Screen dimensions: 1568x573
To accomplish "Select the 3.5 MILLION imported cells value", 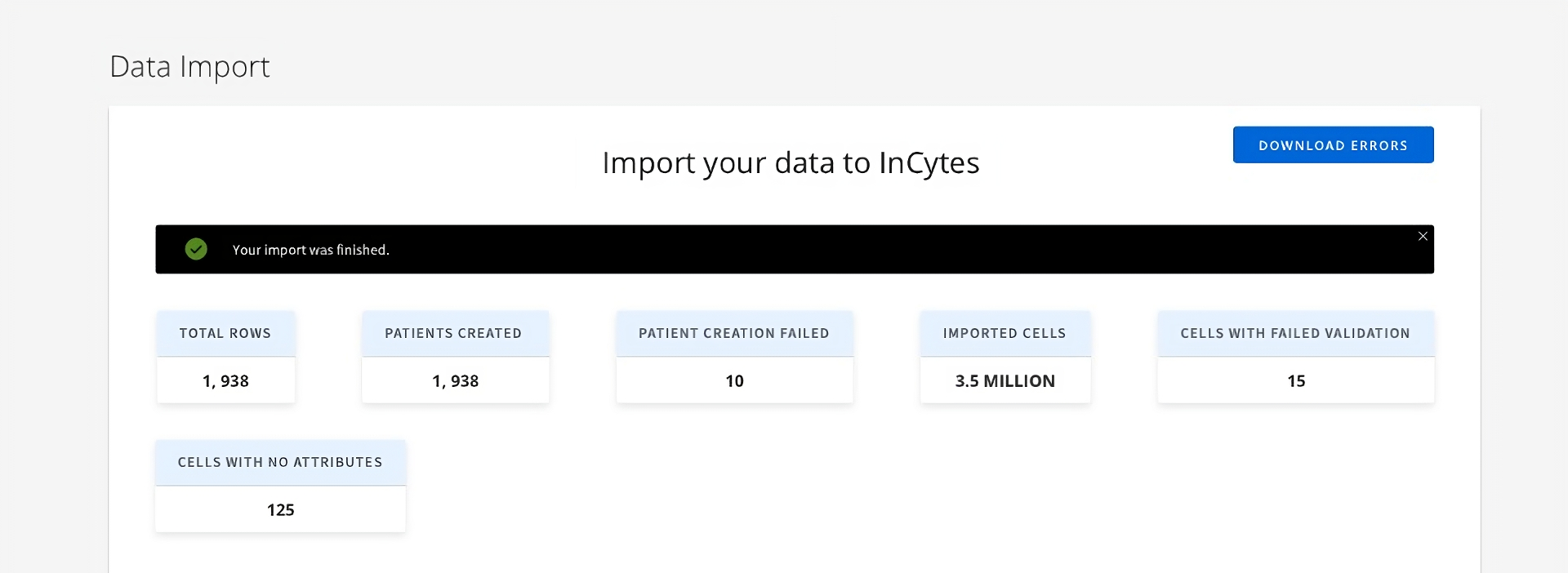I will (x=1004, y=380).
